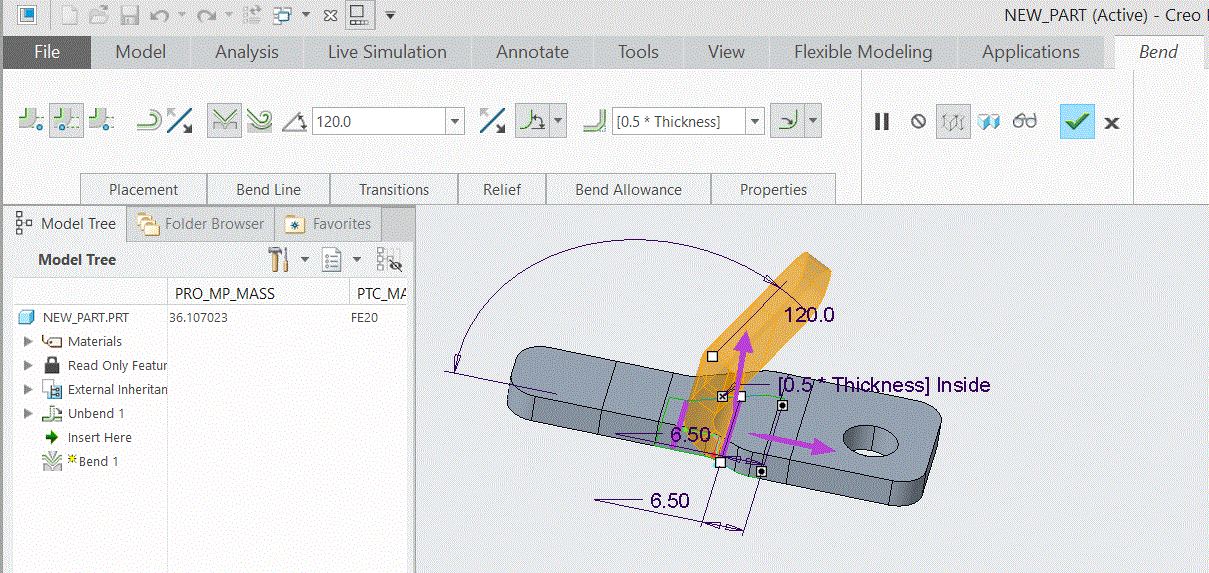
Task: Toggle the angle measurement method icon
Action: pyautogui.click(x=531, y=121)
